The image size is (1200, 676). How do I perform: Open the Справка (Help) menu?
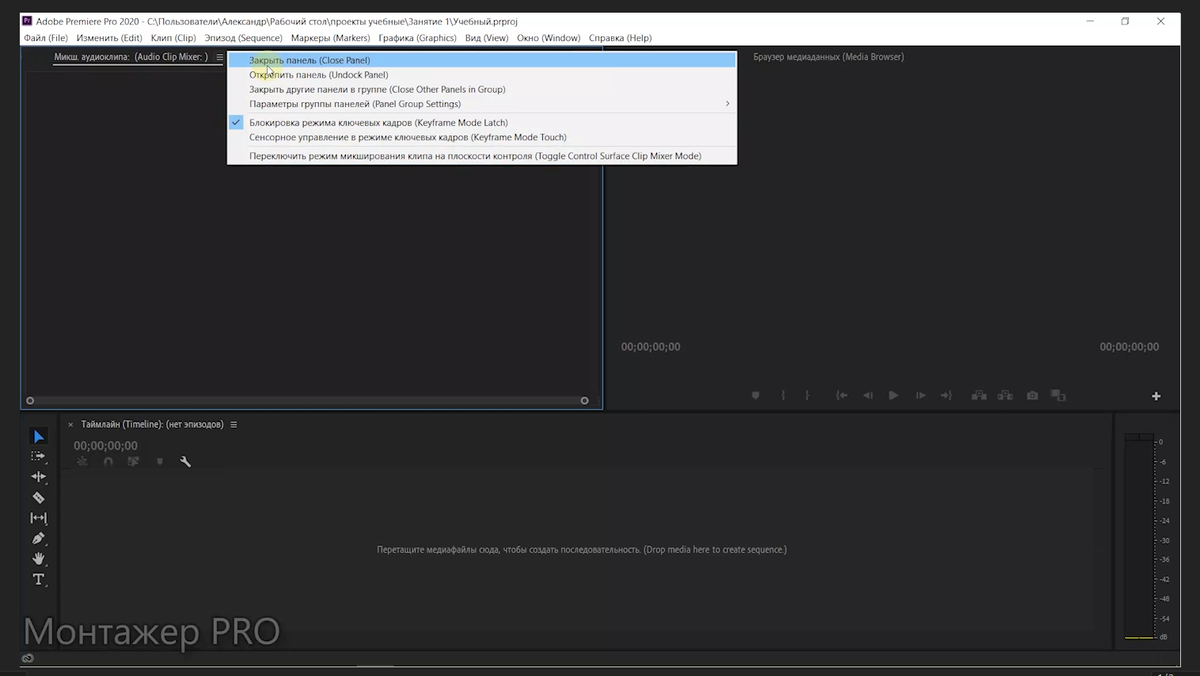(620, 38)
